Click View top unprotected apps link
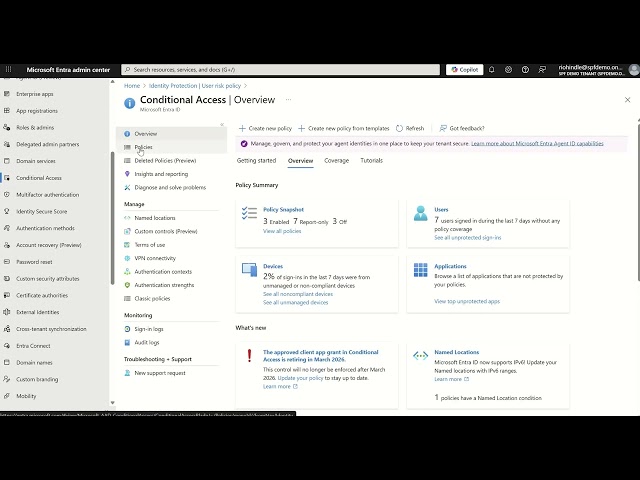640x480 pixels. tap(467, 301)
